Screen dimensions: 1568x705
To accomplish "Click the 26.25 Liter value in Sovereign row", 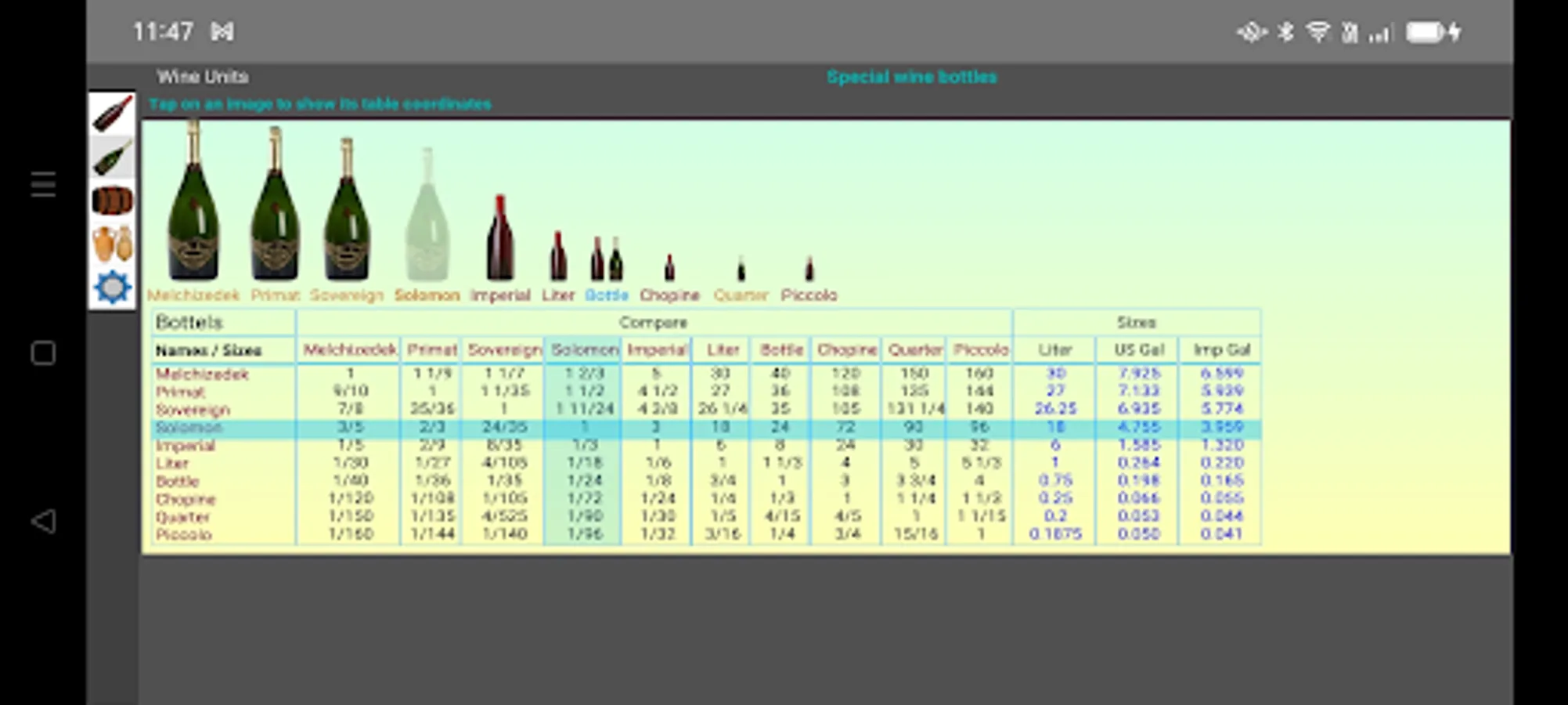I will (x=1055, y=409).
